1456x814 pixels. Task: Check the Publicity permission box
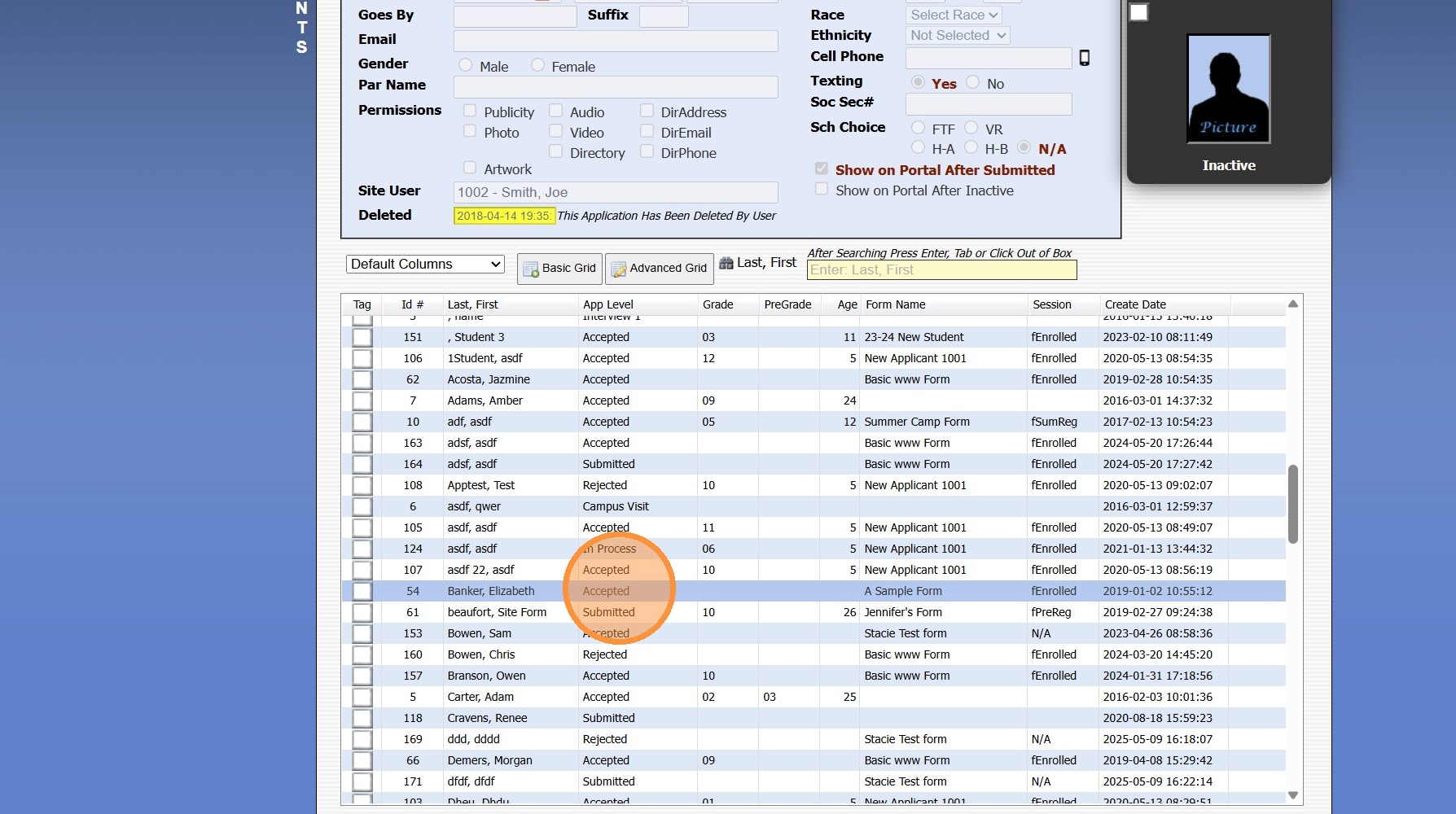(x=470, y=112)
